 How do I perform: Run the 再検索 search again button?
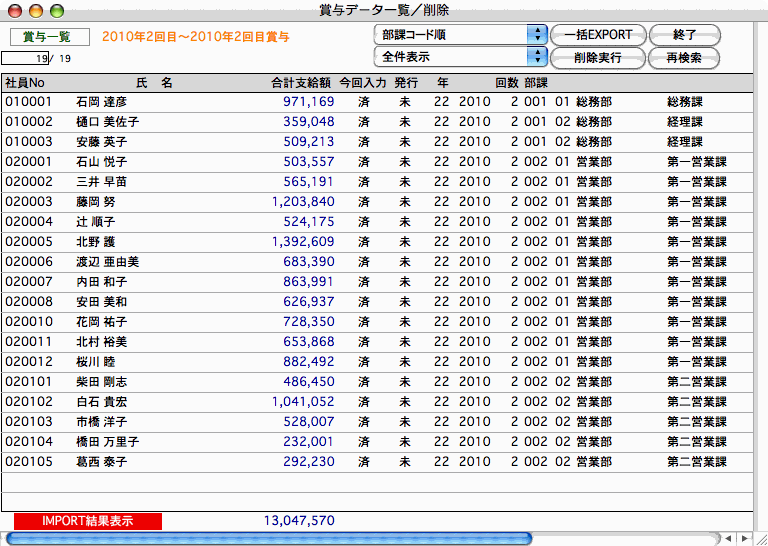683,57
